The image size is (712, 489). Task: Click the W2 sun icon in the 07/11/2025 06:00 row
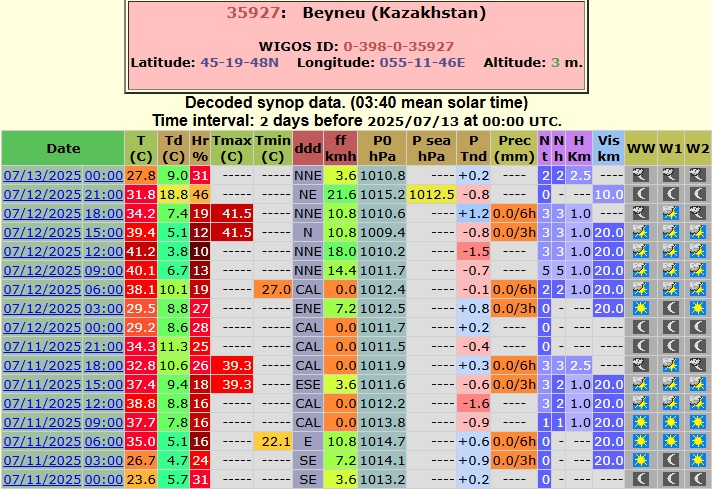(697, 441)
